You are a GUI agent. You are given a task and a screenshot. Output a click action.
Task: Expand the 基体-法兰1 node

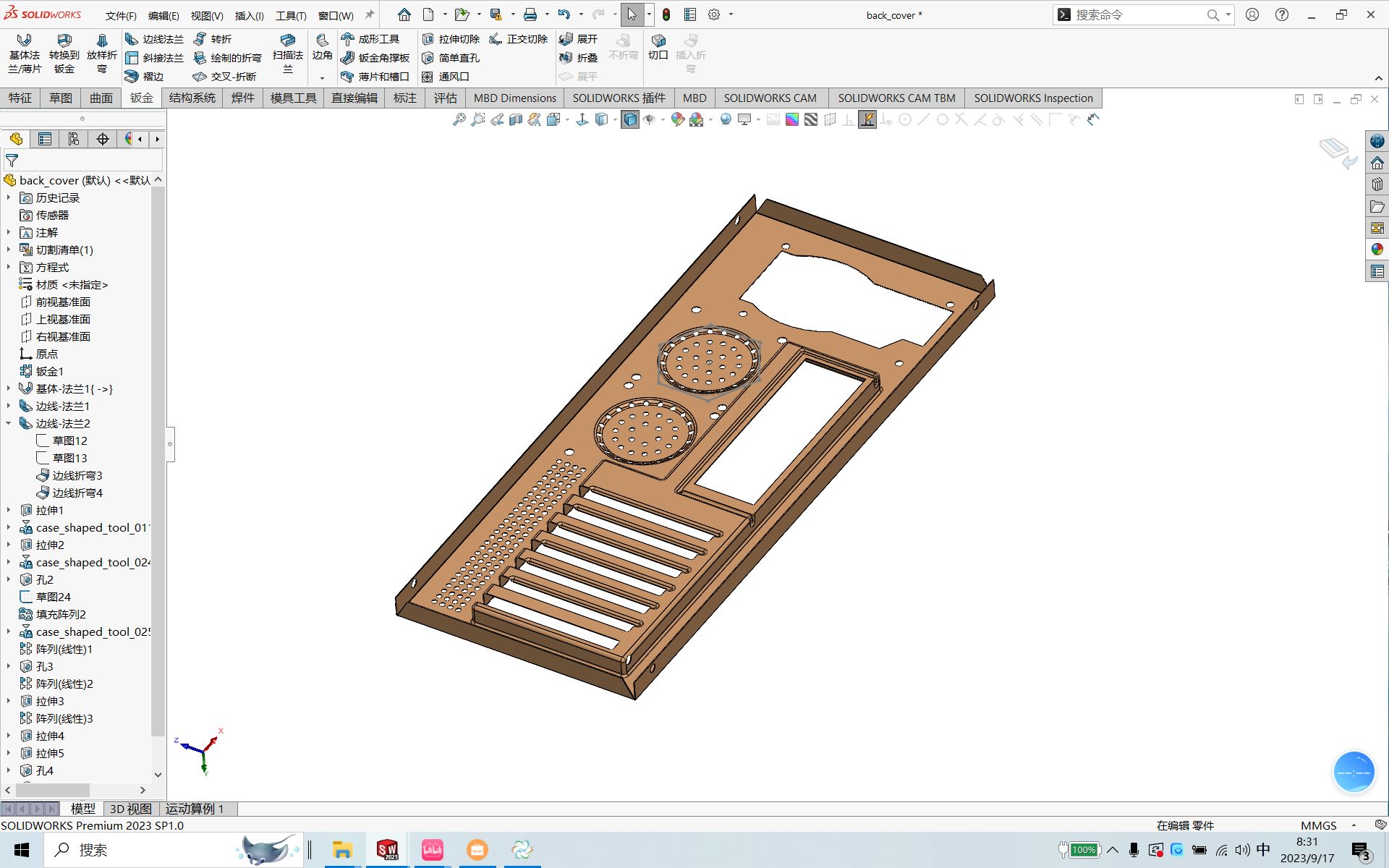tap(9, 388)
